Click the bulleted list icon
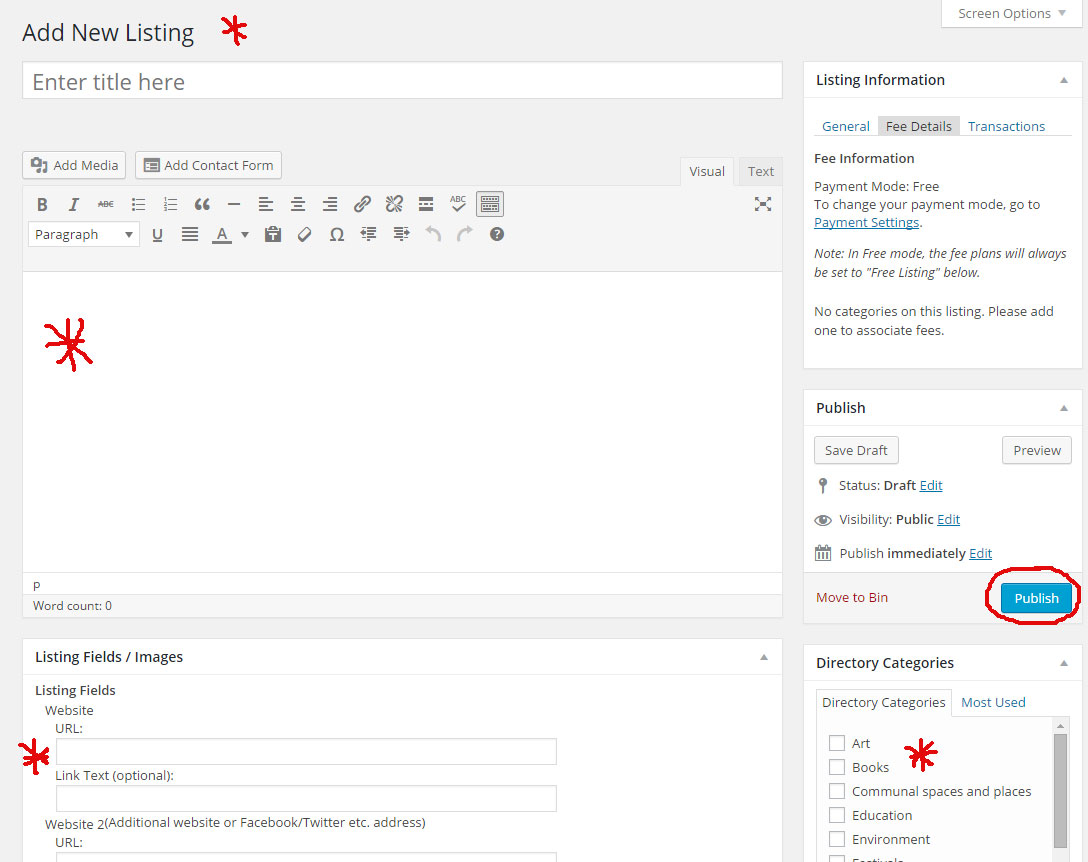The width and height of the screenshot is (1088, 862). 138,204
